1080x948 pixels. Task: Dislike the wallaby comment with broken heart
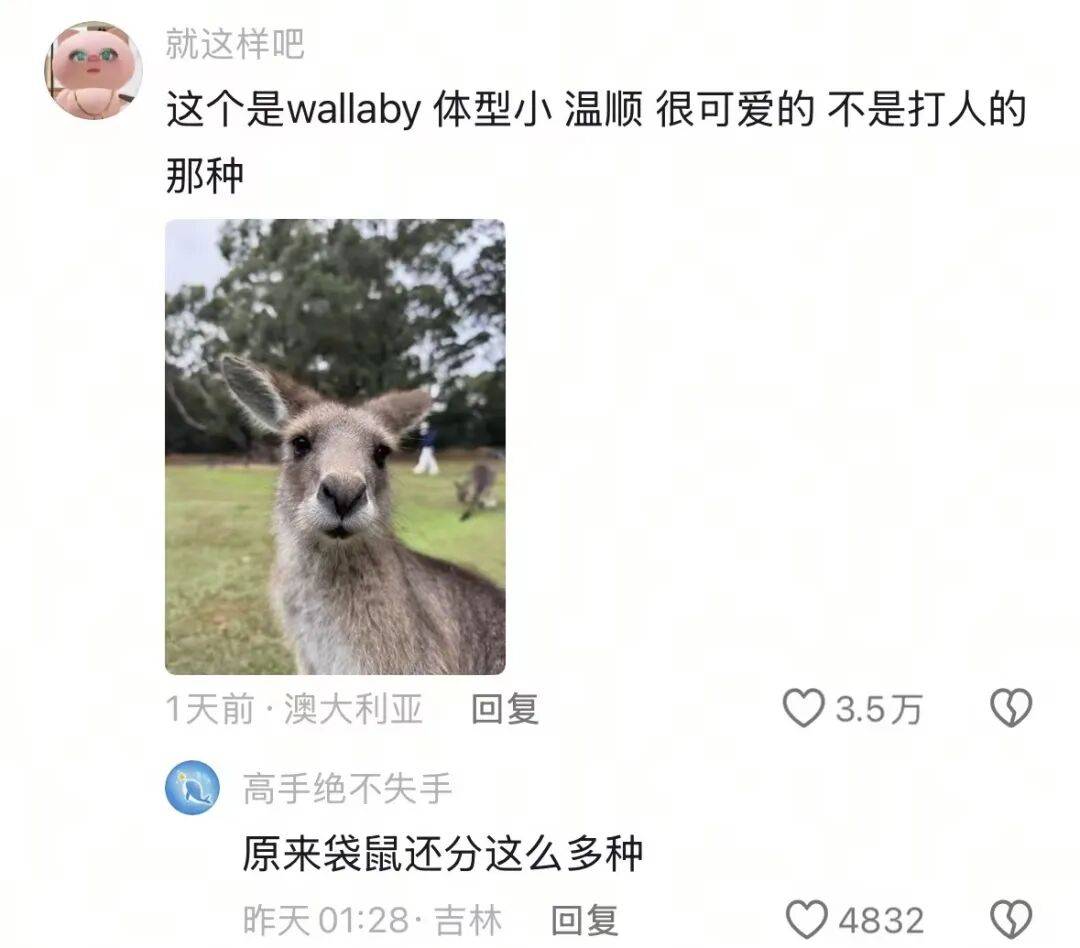tap(1011, 708)
